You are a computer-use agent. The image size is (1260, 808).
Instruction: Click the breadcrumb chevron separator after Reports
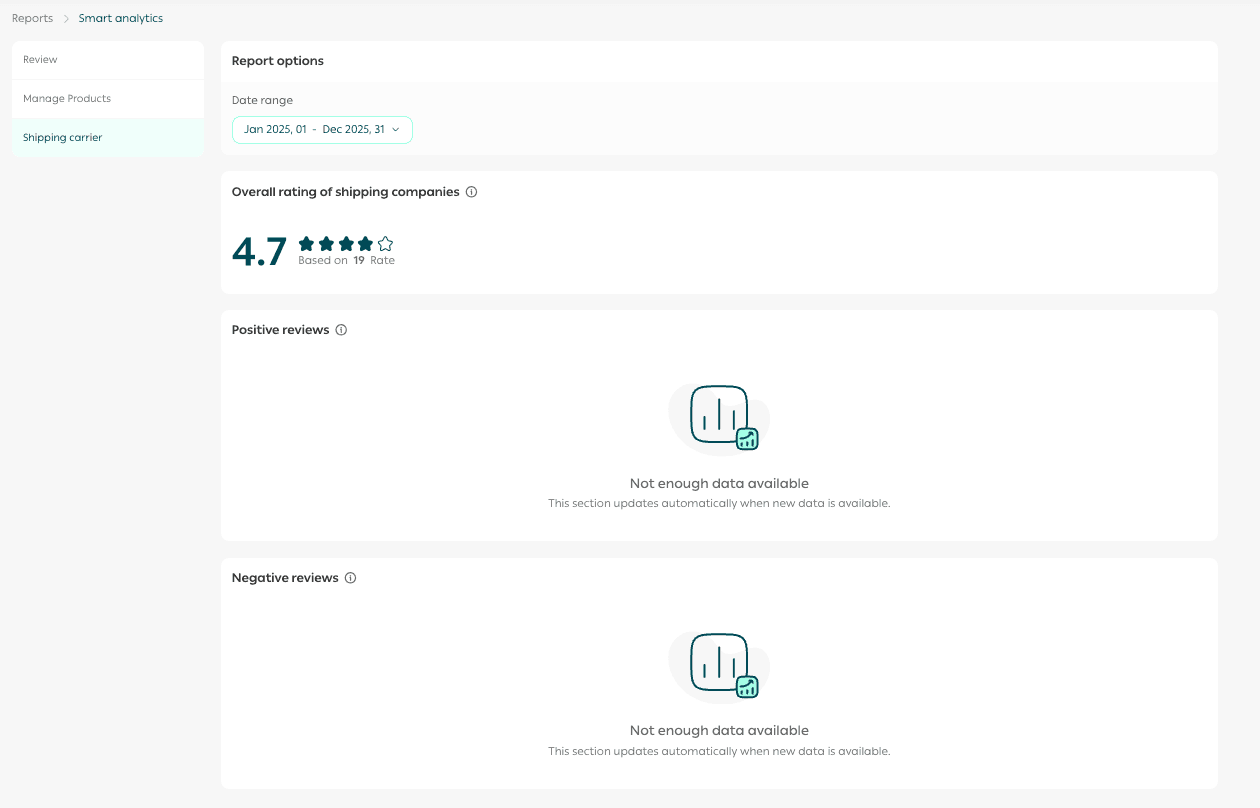(66, 19)
